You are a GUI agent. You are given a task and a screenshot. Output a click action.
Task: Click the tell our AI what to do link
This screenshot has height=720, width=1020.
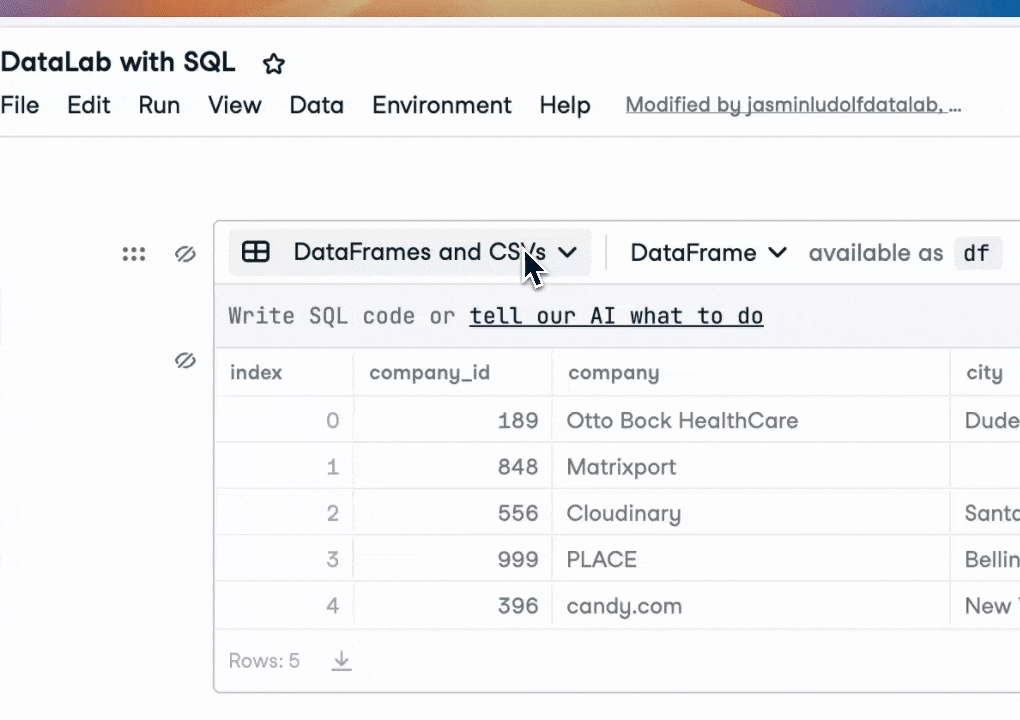616,316
